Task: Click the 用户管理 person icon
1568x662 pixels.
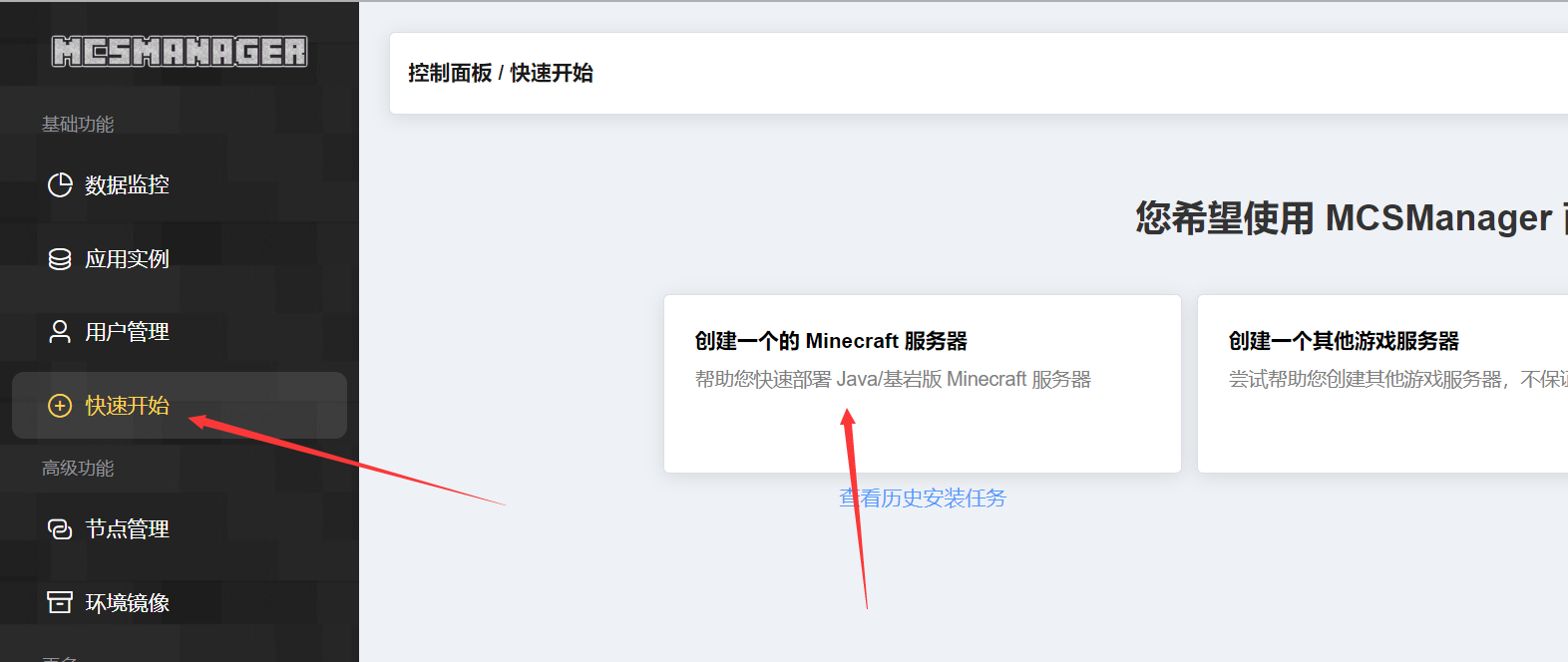Action: pos(60,332)
